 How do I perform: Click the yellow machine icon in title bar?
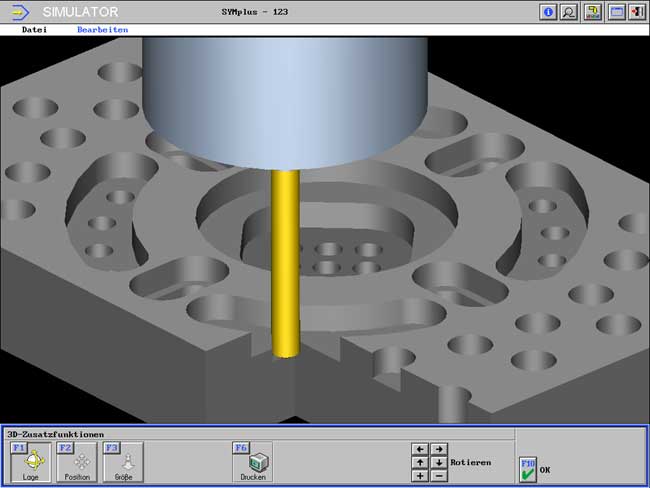(593, 12)
